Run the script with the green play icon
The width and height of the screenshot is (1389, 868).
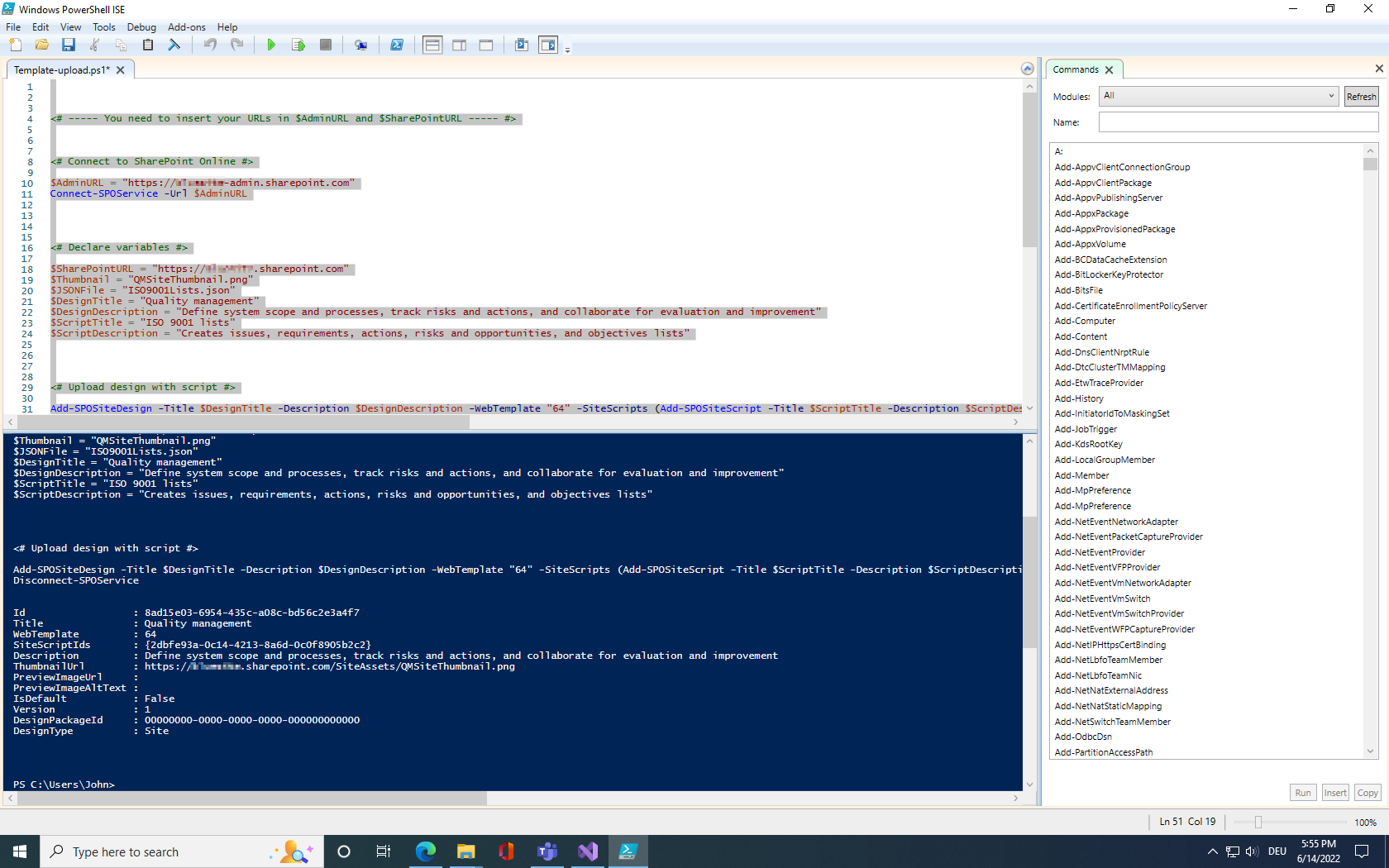(x=271, y=45)
